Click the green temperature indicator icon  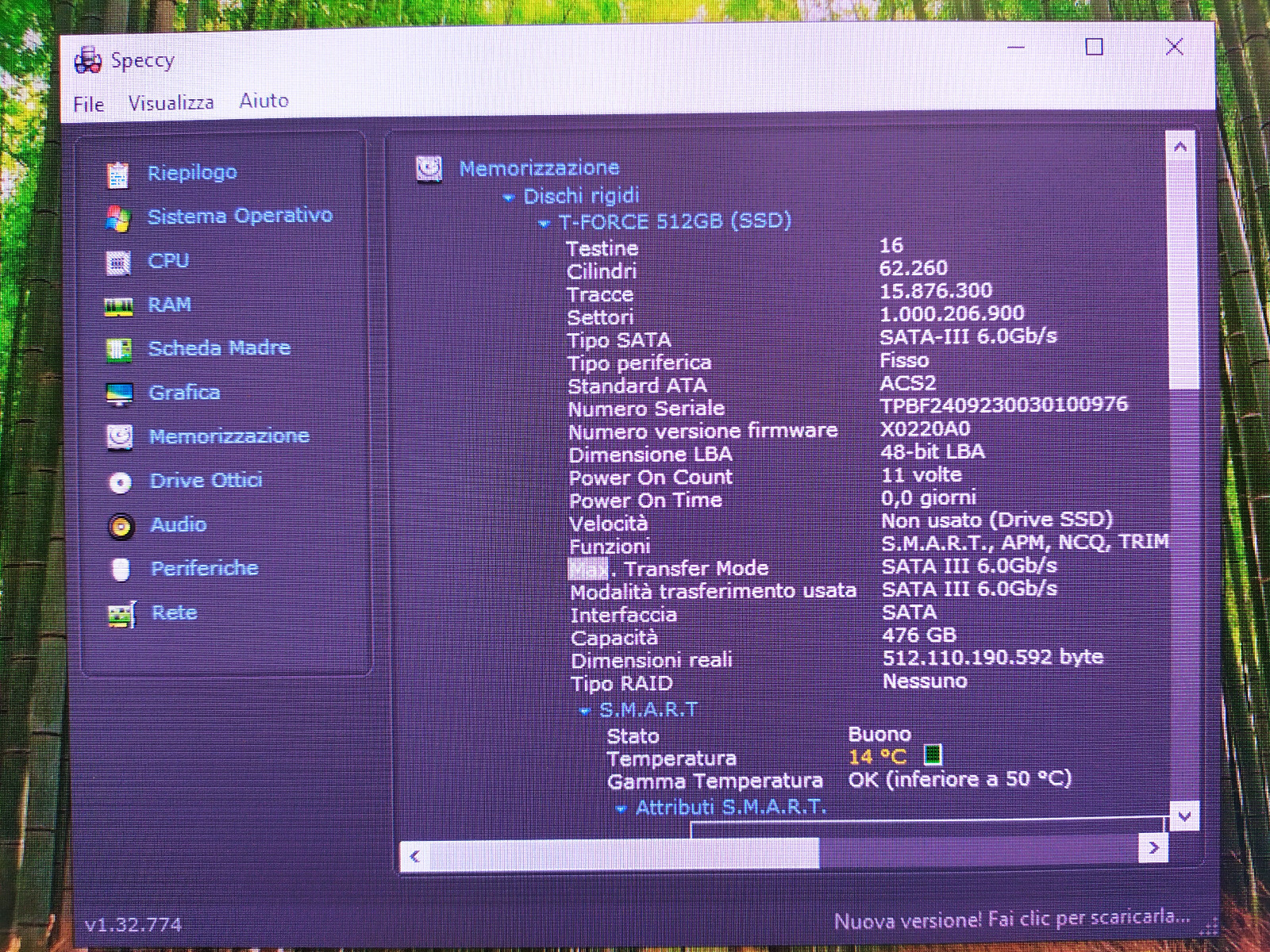(933, 754)
